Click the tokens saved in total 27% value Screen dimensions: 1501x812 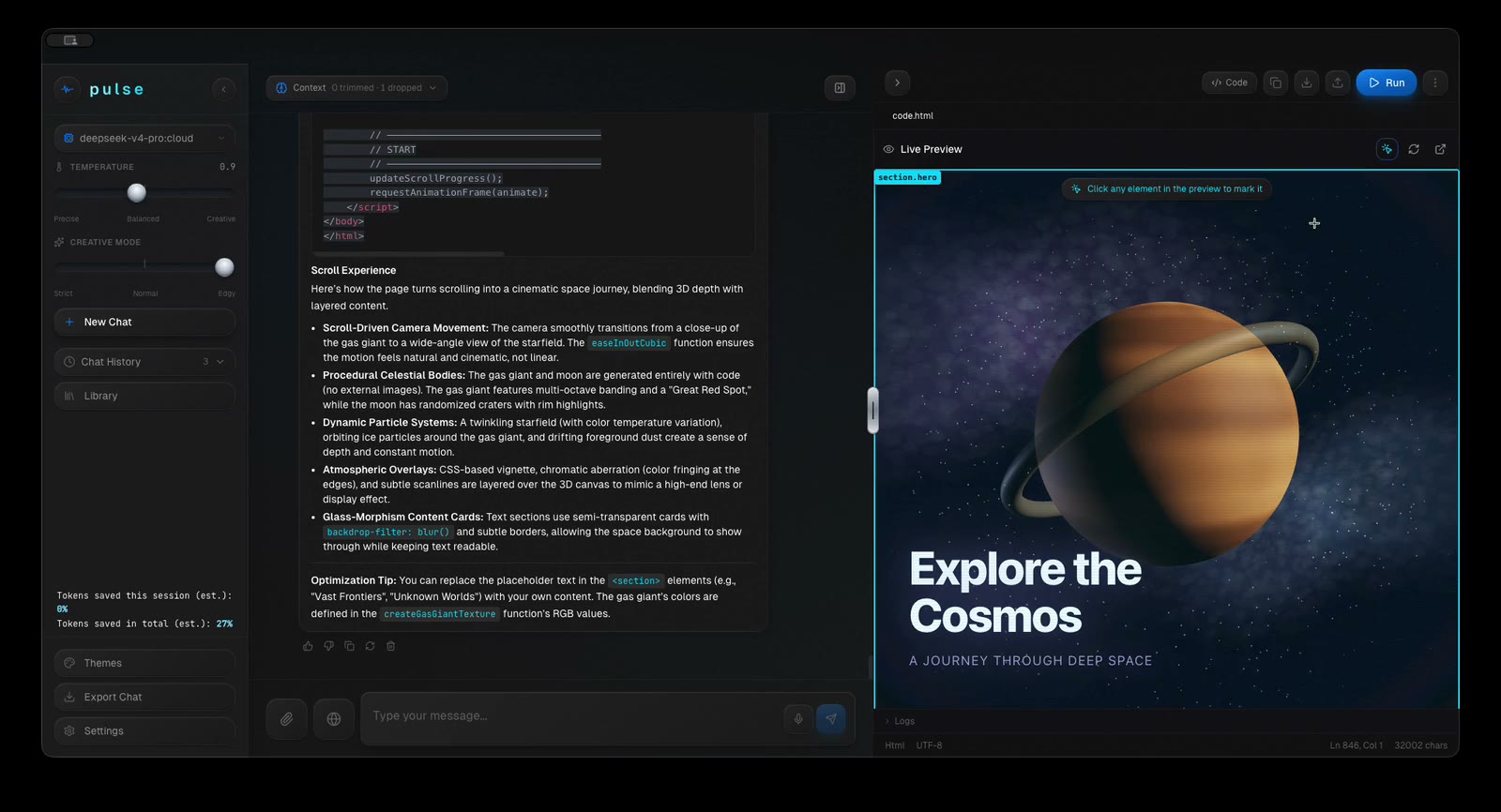[224, 624]
